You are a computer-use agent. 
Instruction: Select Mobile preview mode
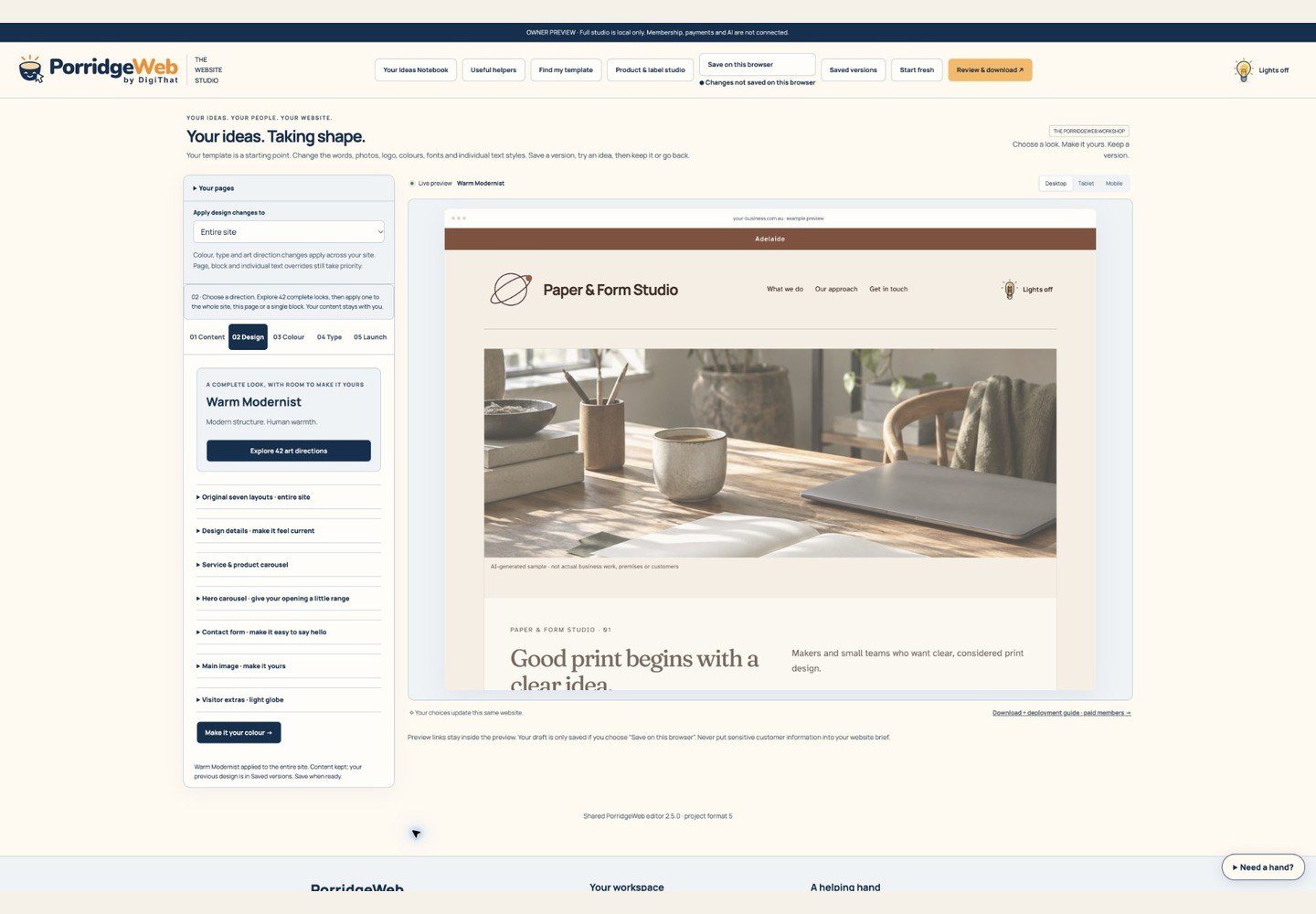(1114, 184)
